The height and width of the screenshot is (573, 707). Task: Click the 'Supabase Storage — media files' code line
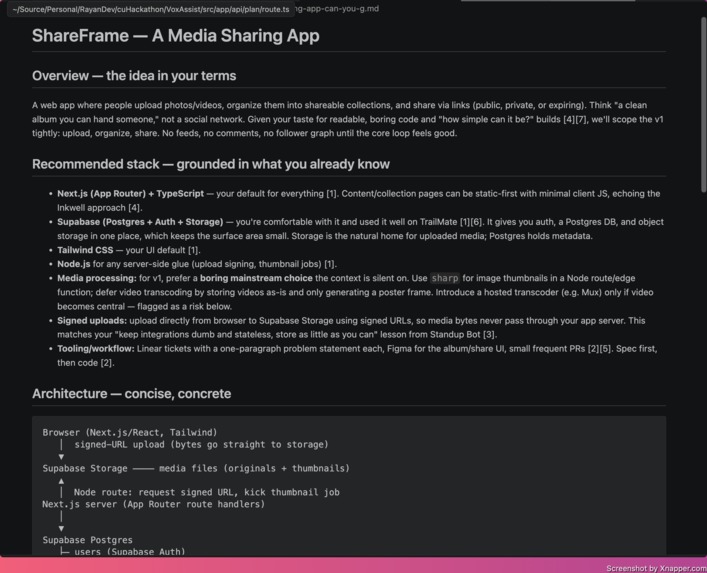[x=196, y=468]
